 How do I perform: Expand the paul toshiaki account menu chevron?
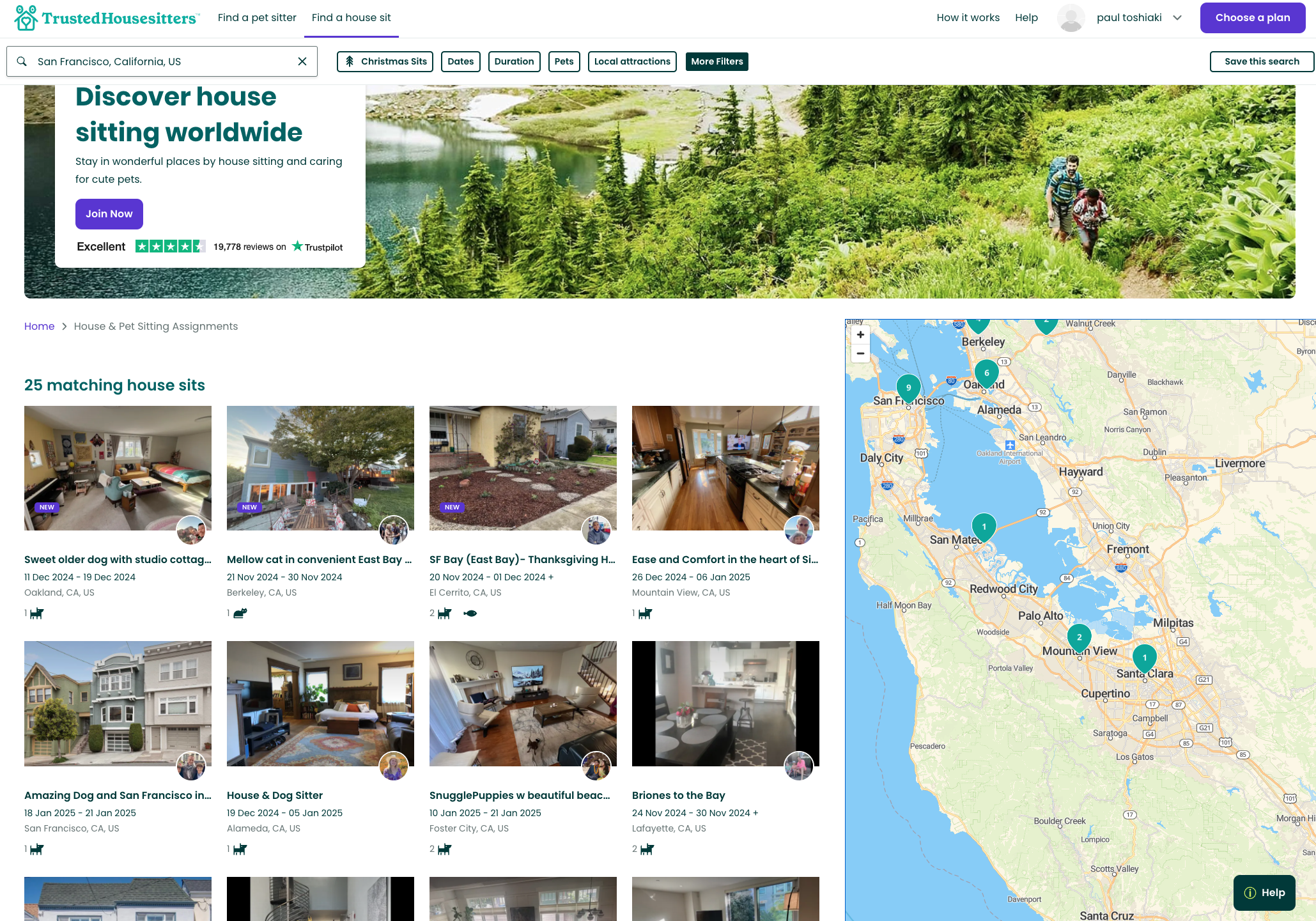pyautogui.click(x=1177, y=18)
